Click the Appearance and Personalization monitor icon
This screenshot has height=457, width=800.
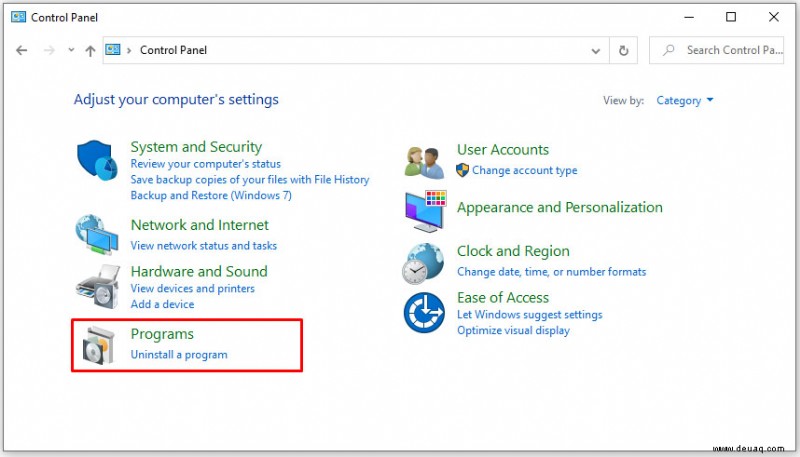[x=426, y=211]
